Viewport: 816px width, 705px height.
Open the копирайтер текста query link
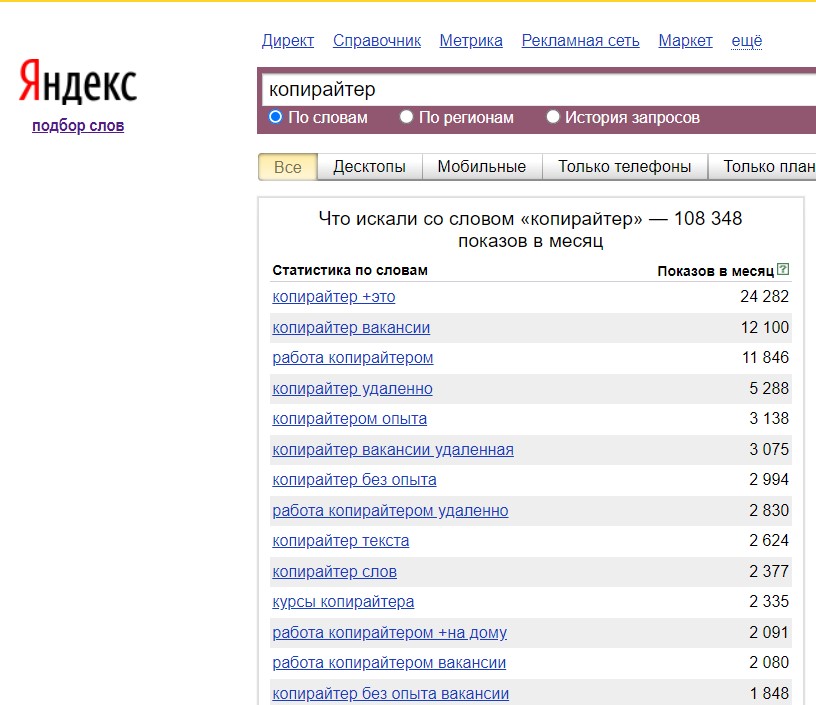click(x=341, y=541)
